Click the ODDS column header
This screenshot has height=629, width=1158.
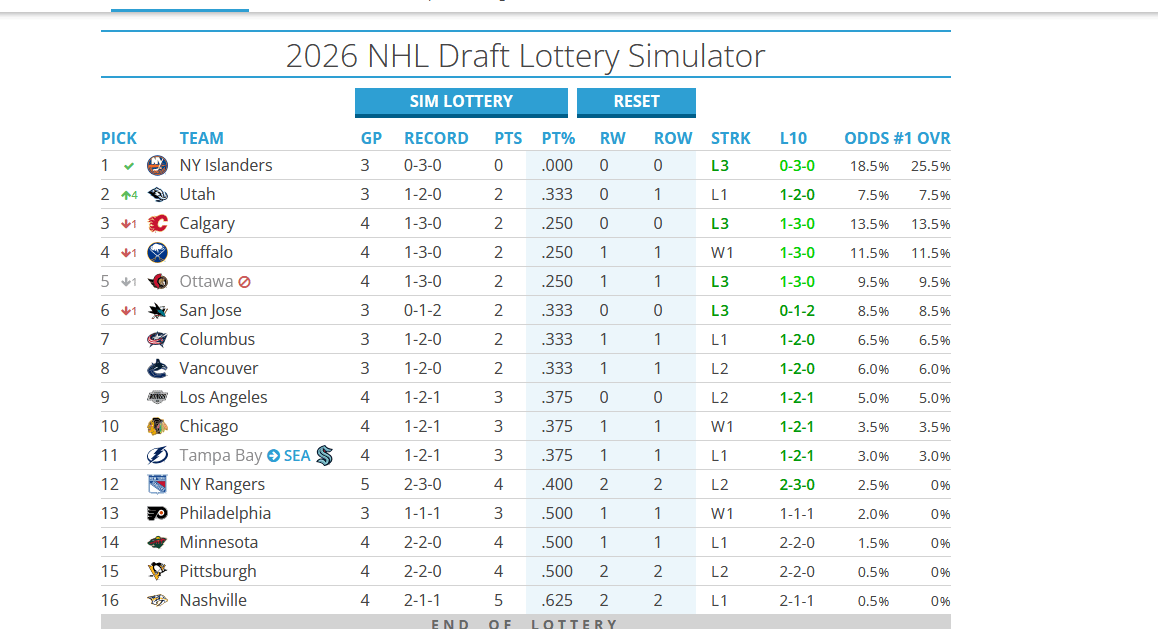point(866,138)
